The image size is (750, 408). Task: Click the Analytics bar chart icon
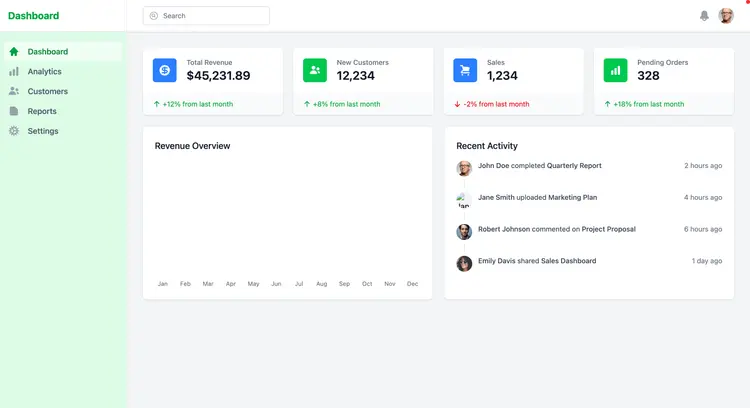point(14,71)
